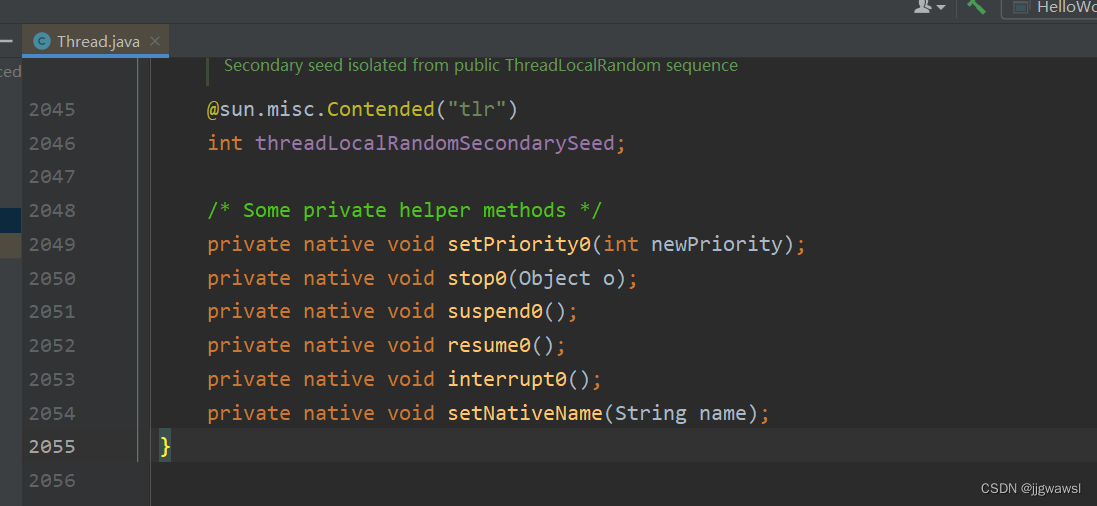Image resolution: width=1097 pixels, height=506 pixels.
Task: Select the Thread.java editor tab
Action: pos(96,41)
